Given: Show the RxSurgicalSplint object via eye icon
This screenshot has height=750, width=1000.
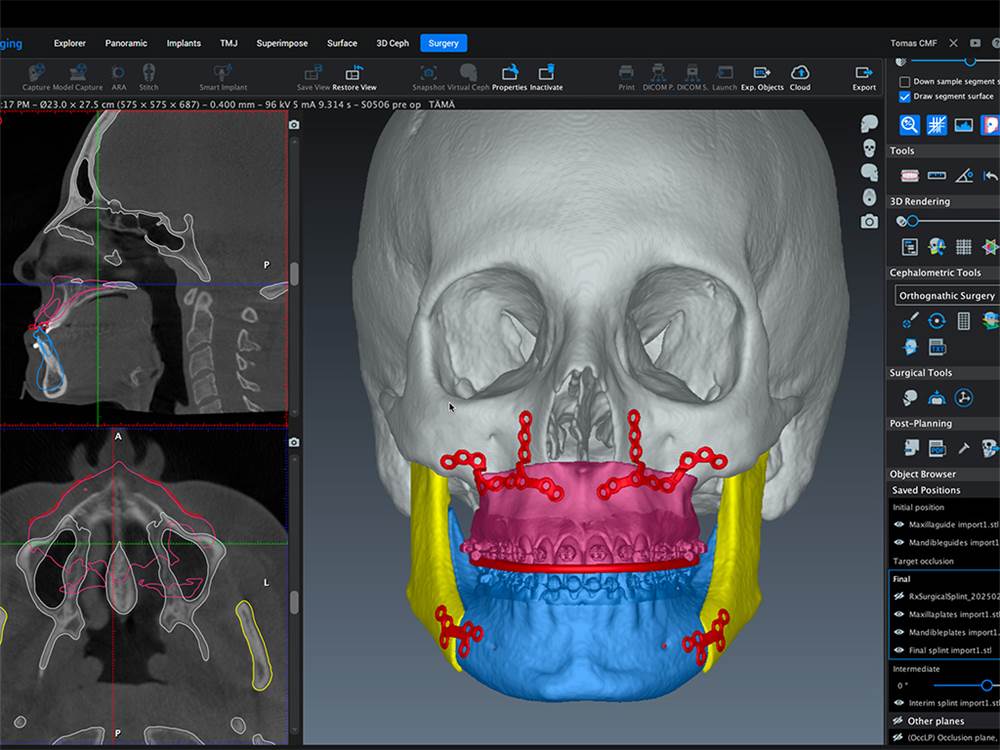Looking at the screenshot, I should tap(899, 595).
